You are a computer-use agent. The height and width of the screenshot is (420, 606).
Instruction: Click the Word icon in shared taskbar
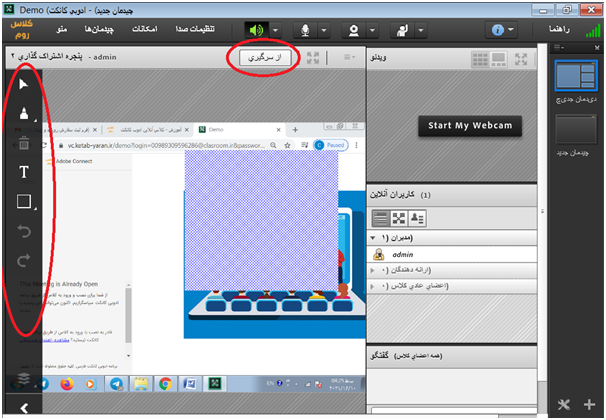190,384
